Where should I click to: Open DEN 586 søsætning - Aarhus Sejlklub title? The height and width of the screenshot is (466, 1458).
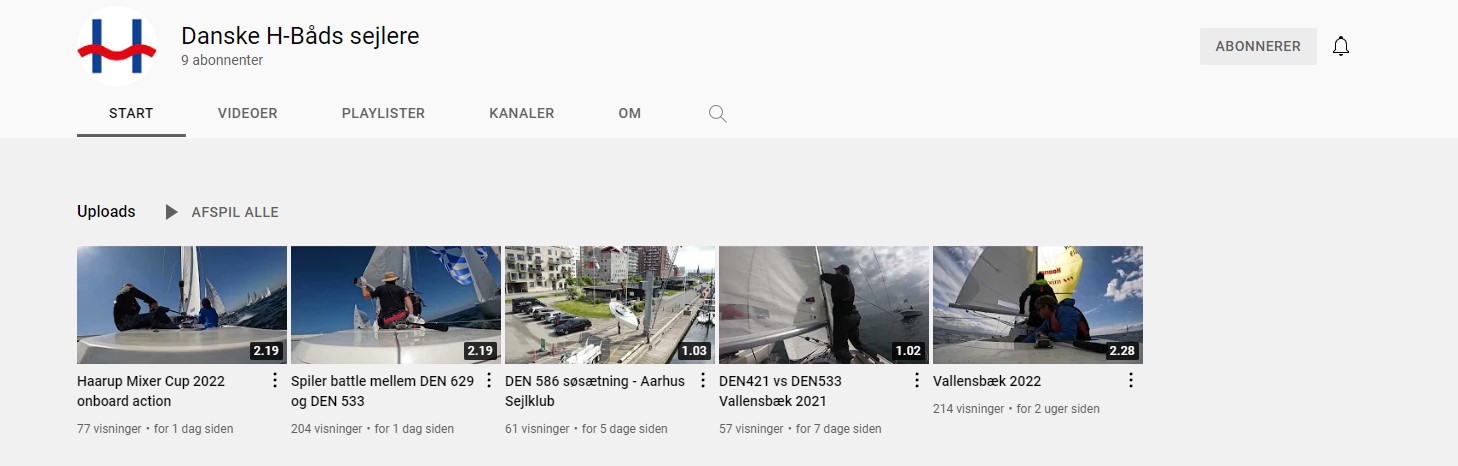(x=595, y=391)
